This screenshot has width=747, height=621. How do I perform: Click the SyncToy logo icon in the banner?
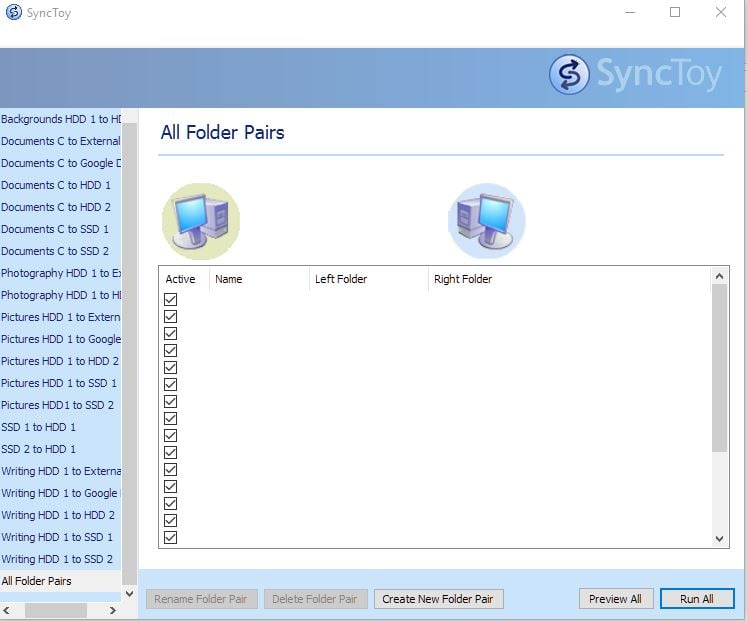(x=569, y=75)
